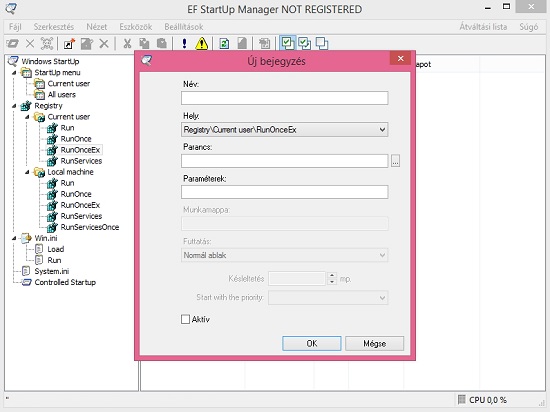Click the double-checkmark toolbar toggle icon
Image resolution: width=550 pixels, height=412 pixels.
click(304, 43)
